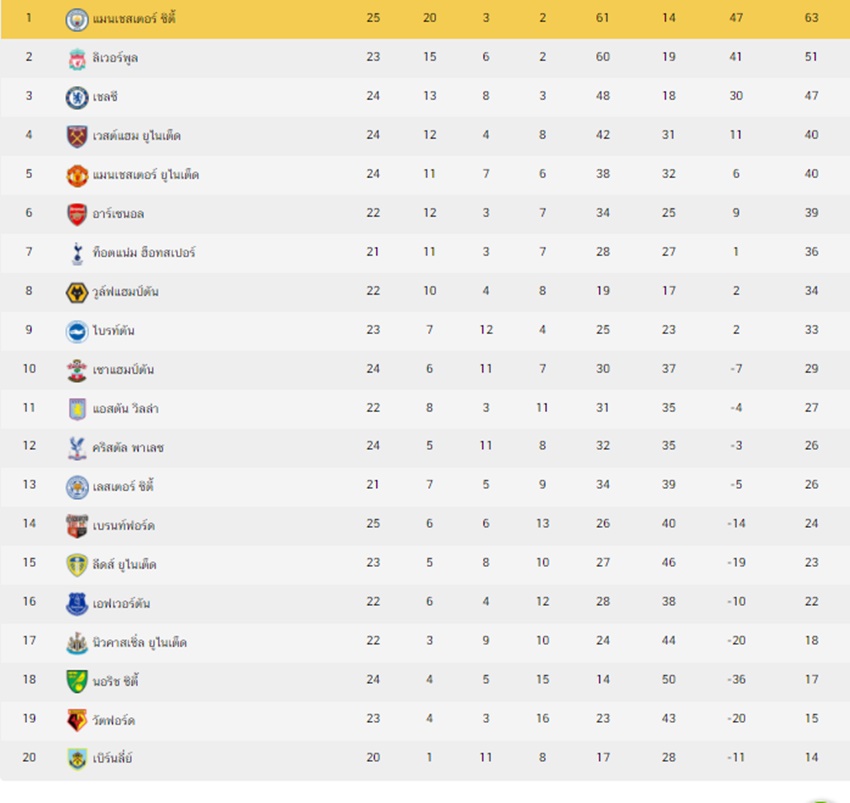Click the Watford crest in row 19
This screenshot has height=803, width=850.
point(77,720)
